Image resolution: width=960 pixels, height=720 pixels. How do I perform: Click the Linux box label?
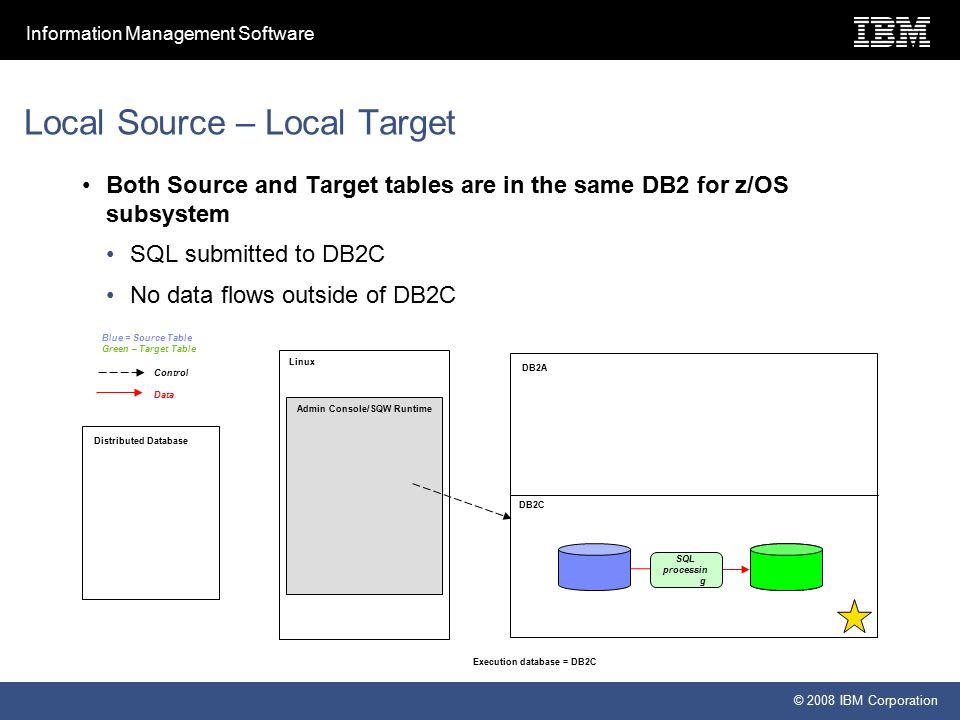[x=302, y=362]
